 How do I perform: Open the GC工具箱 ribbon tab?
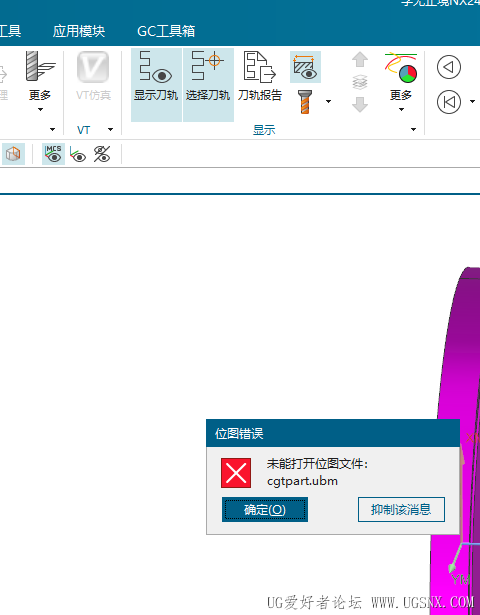(166, 31)
